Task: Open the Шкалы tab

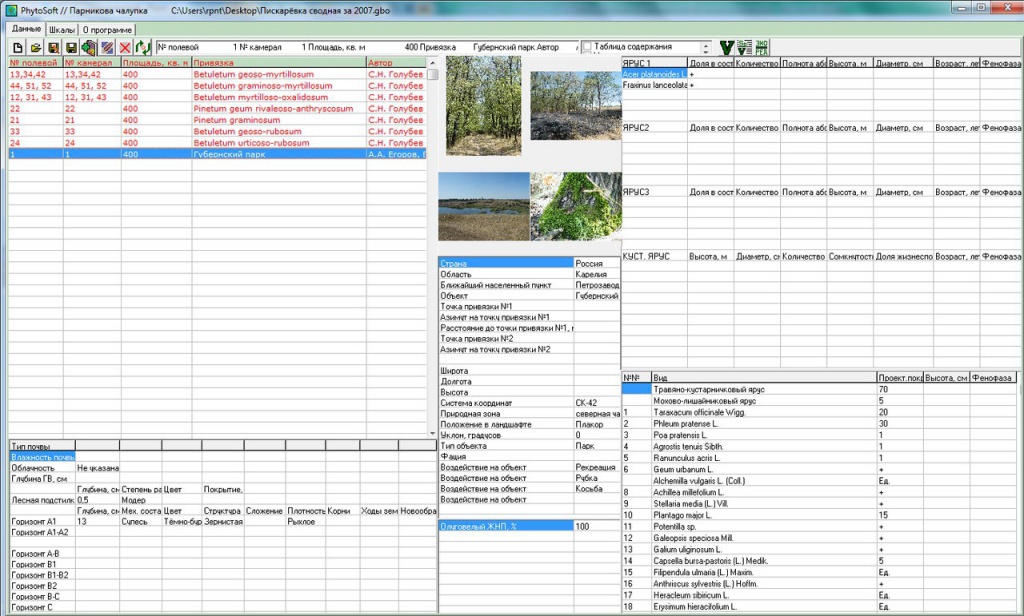Action: [x=62, y=29]
